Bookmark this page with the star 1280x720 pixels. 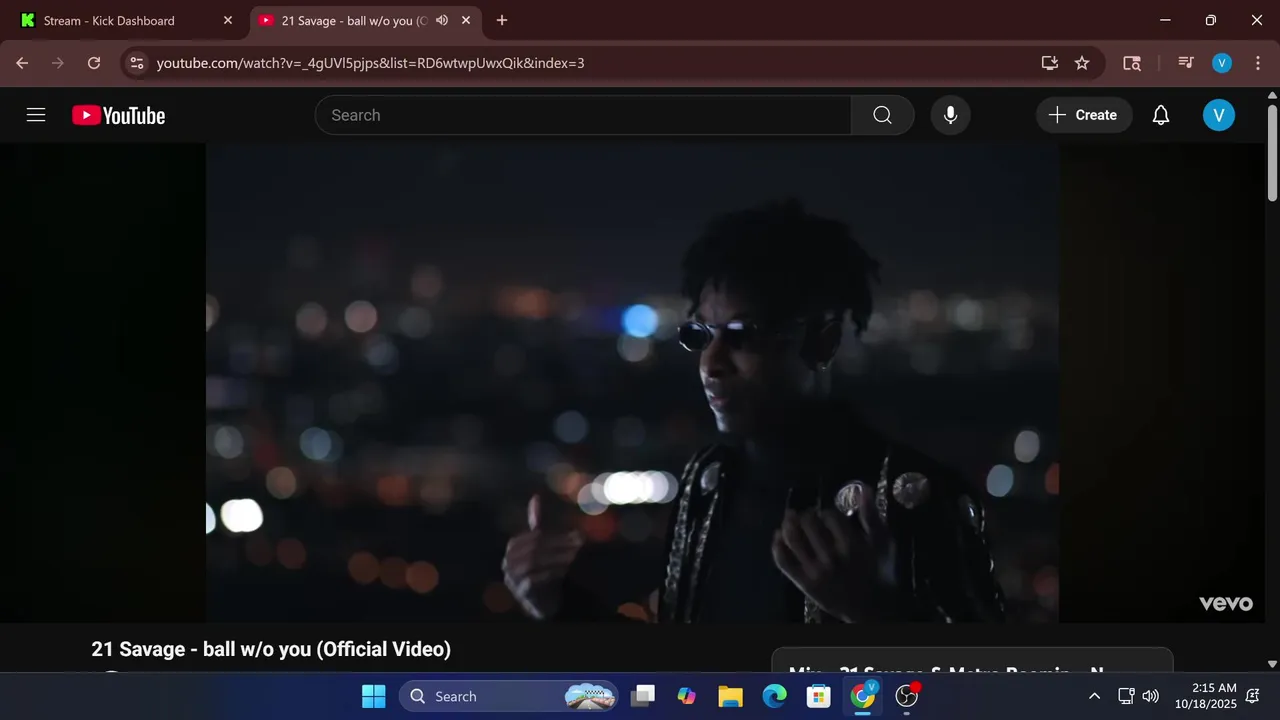coord(1082,63)
